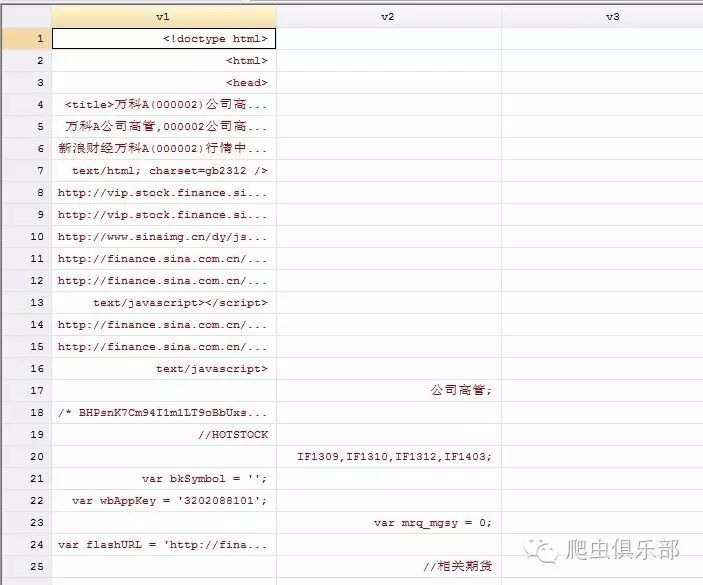The image size is (703, 585).
Task: Select the v3 column header
Action: click(602, 17)
